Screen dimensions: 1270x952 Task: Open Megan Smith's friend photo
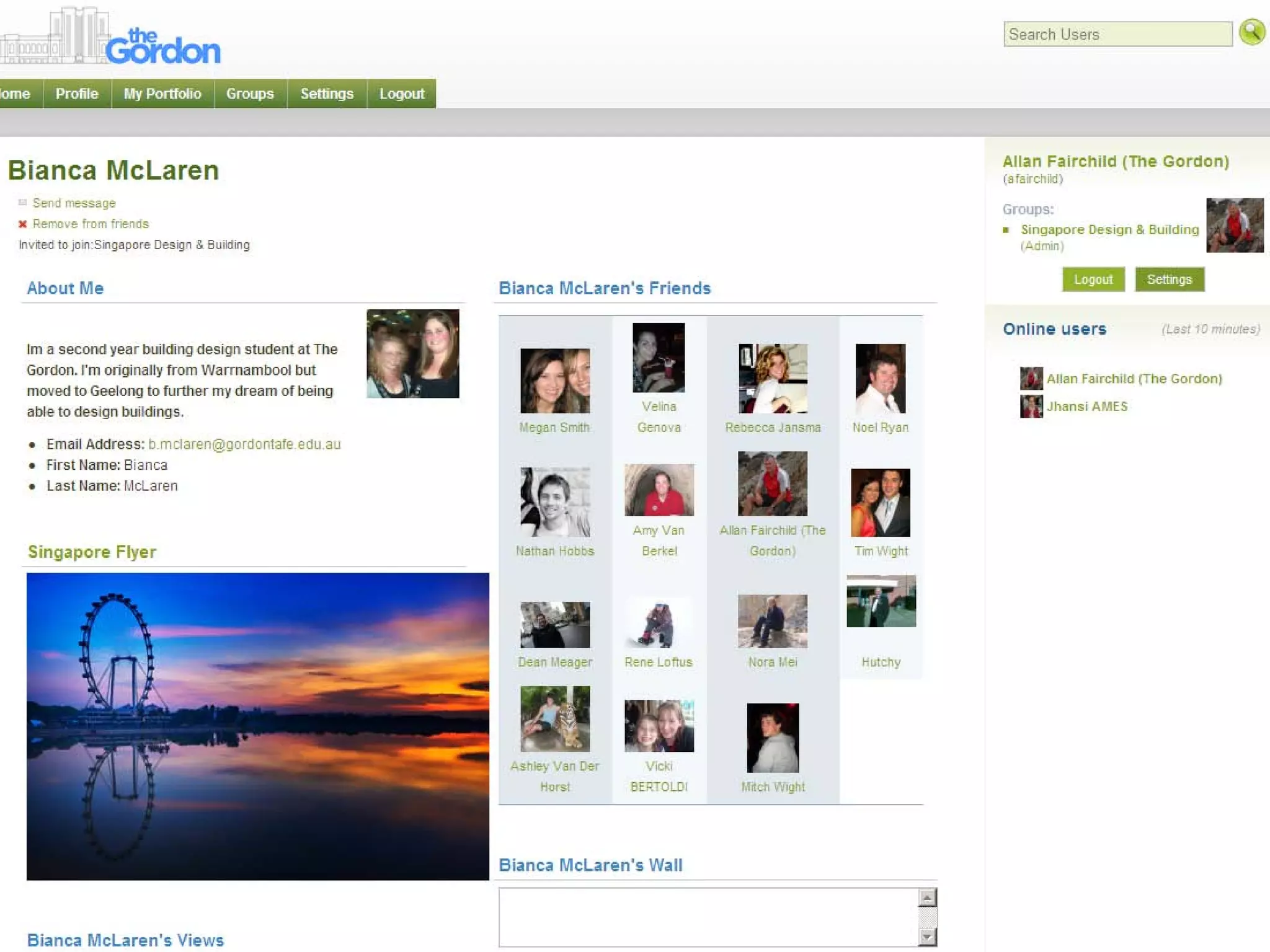(x=554, y=381)
